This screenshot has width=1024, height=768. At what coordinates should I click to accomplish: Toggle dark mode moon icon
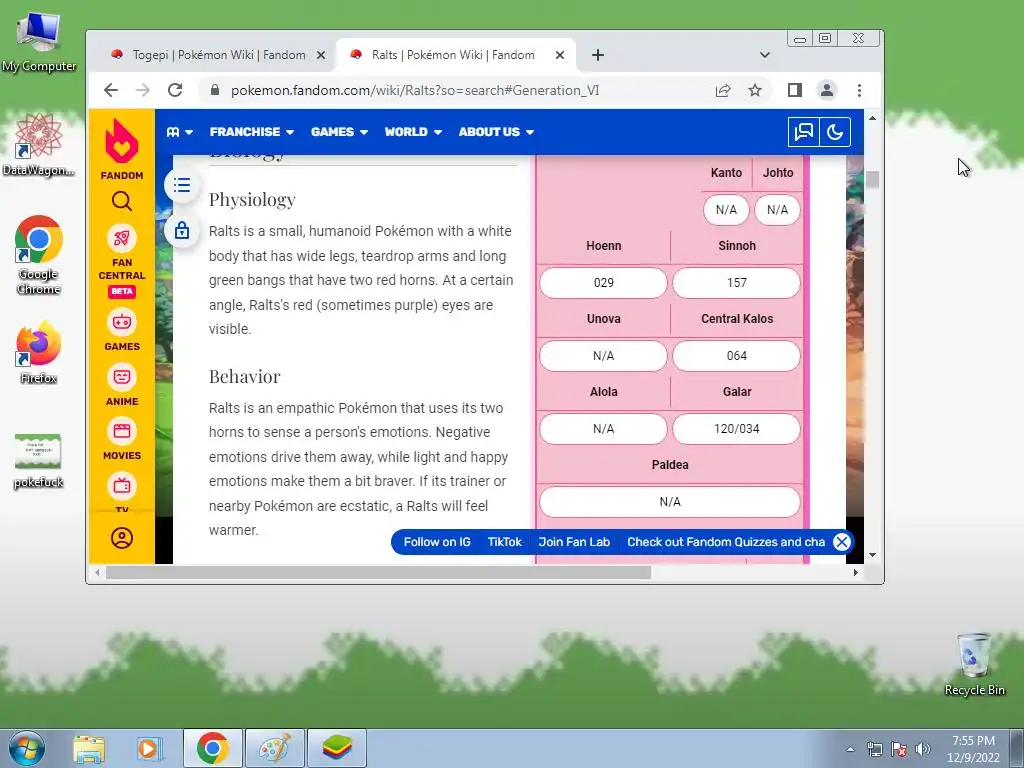click(x=835, y=132)
